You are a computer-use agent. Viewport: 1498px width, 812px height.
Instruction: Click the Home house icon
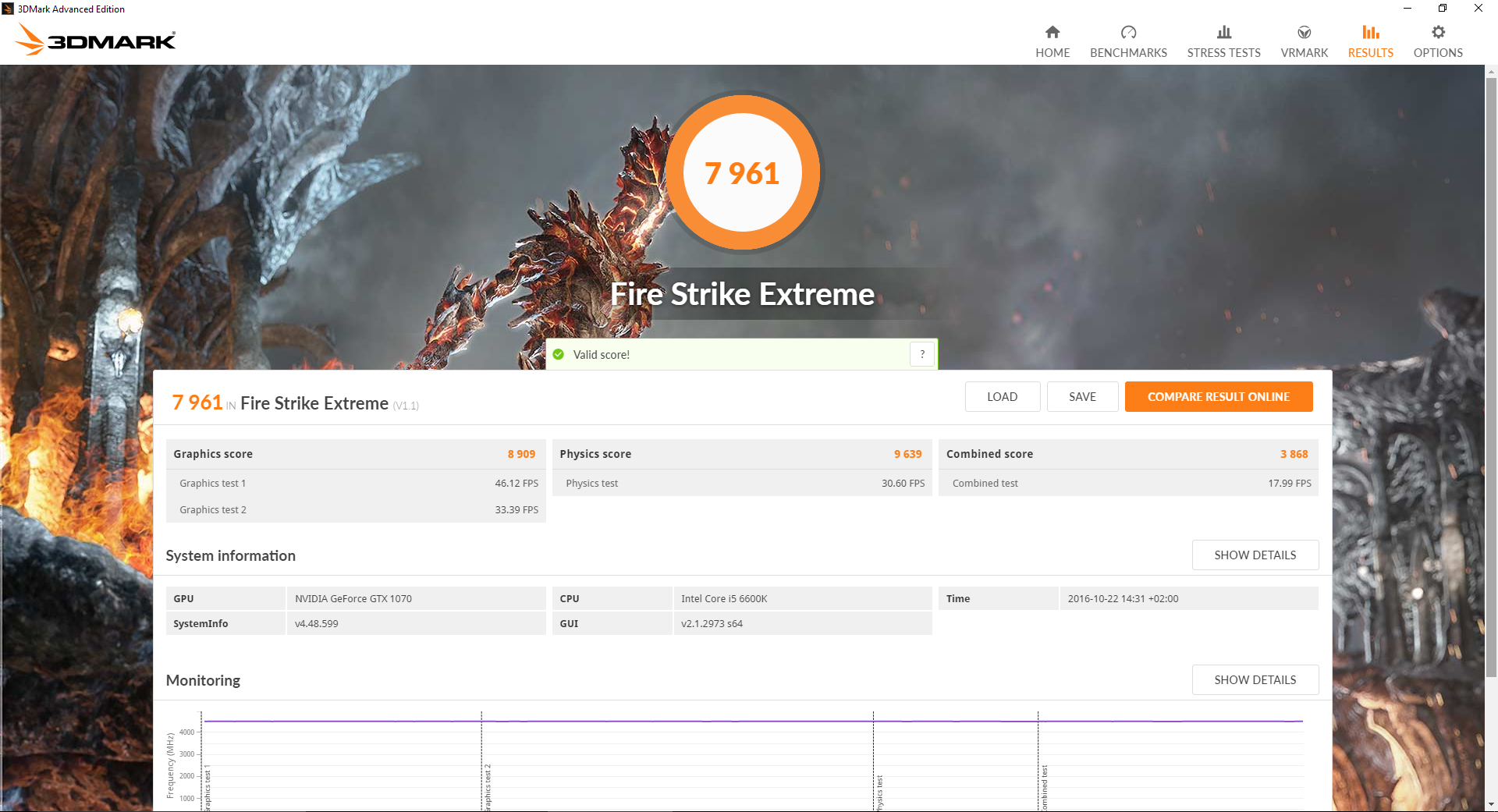pyautogui.click(x=1053, y=32)
